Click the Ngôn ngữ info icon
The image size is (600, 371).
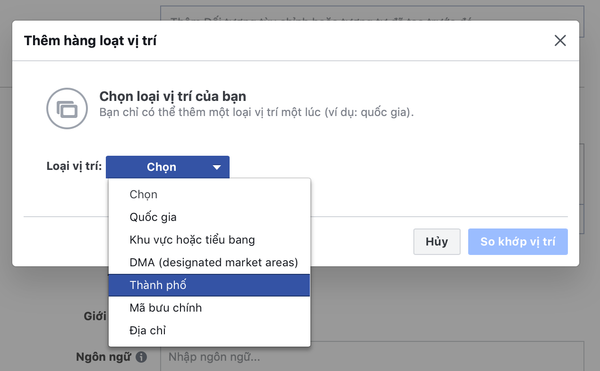(x=141, y=357)
